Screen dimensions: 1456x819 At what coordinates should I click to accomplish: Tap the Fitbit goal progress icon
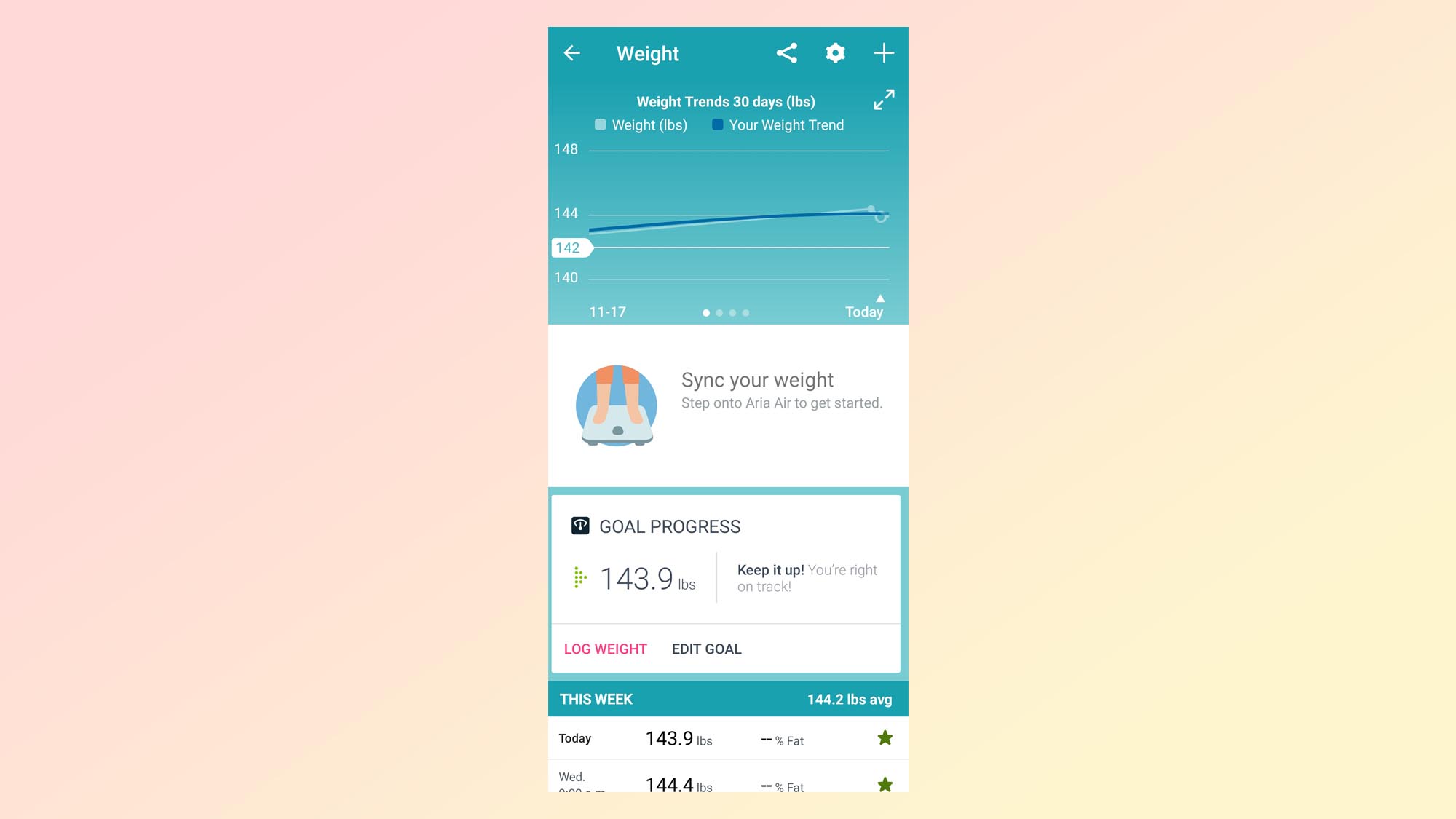580,526
